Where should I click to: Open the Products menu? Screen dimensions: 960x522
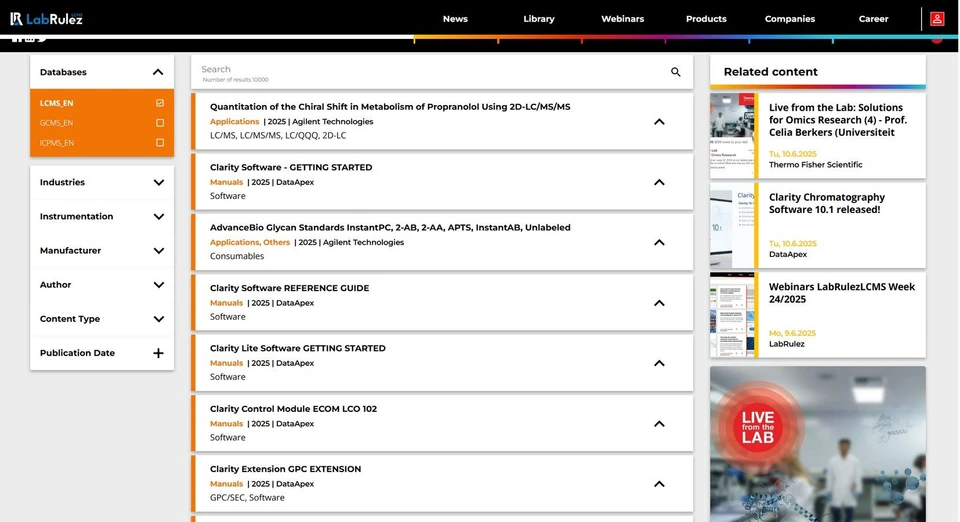[706, 19]
